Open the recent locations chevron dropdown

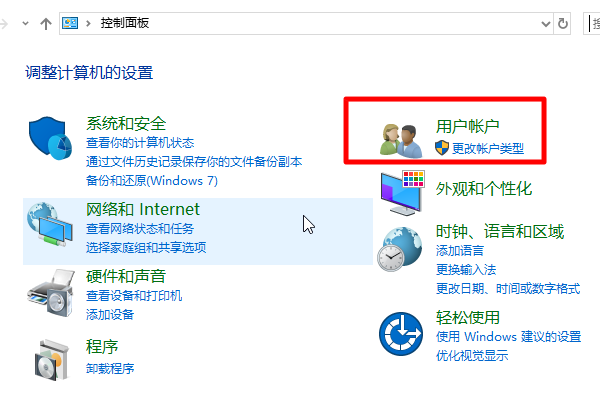pos(25,23)
